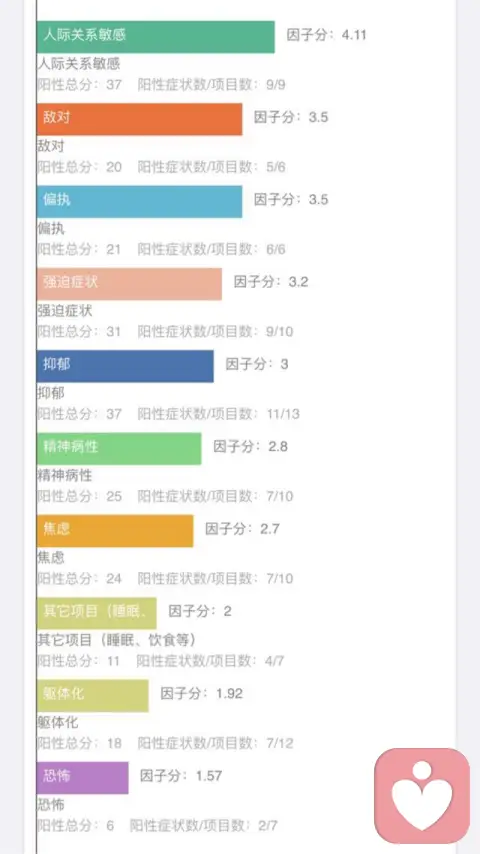Click the 因子分 3.2 score label

pyautogui.click(x=271, y=282)
